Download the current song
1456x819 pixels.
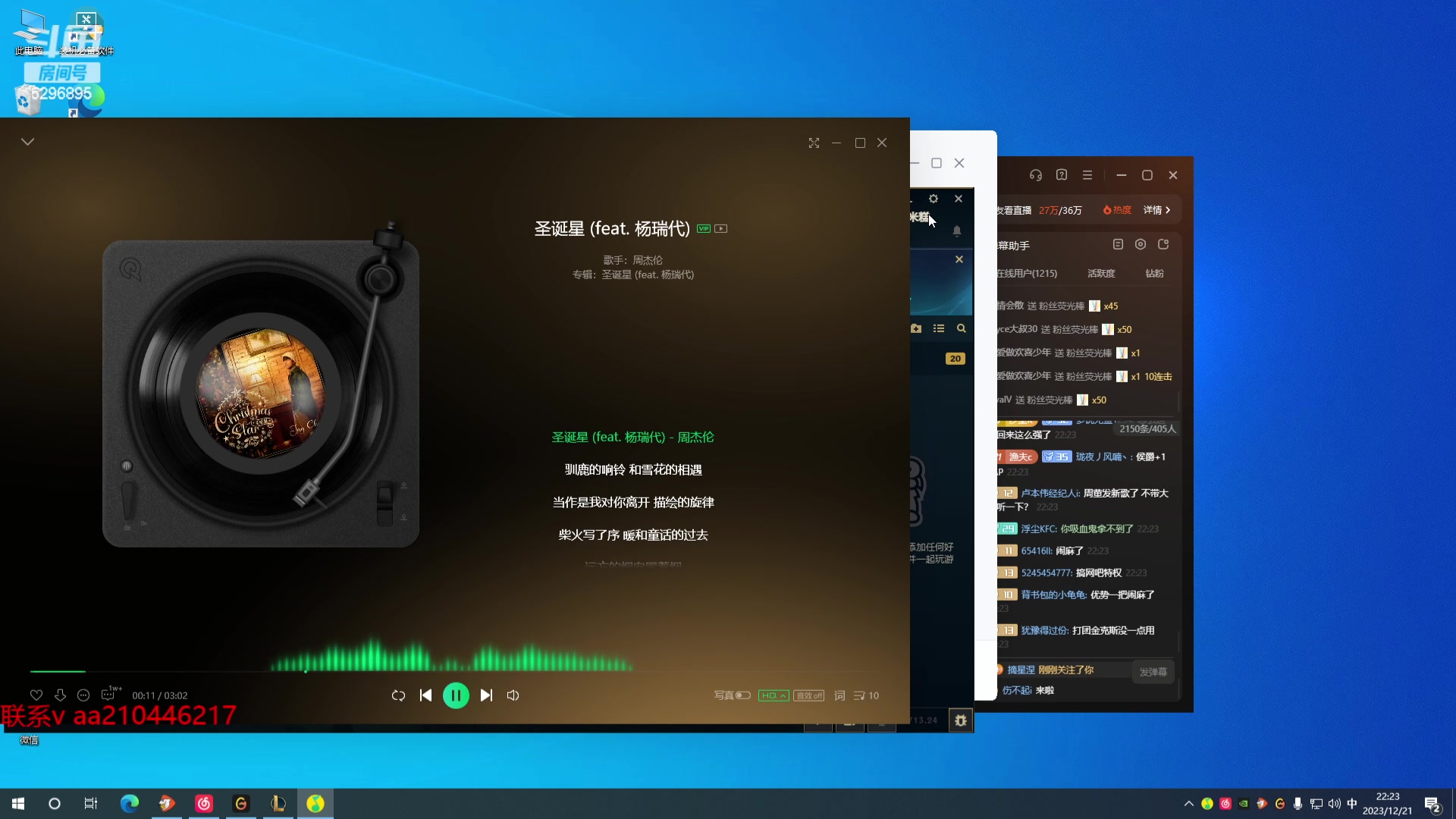click(x=60, y=695)
